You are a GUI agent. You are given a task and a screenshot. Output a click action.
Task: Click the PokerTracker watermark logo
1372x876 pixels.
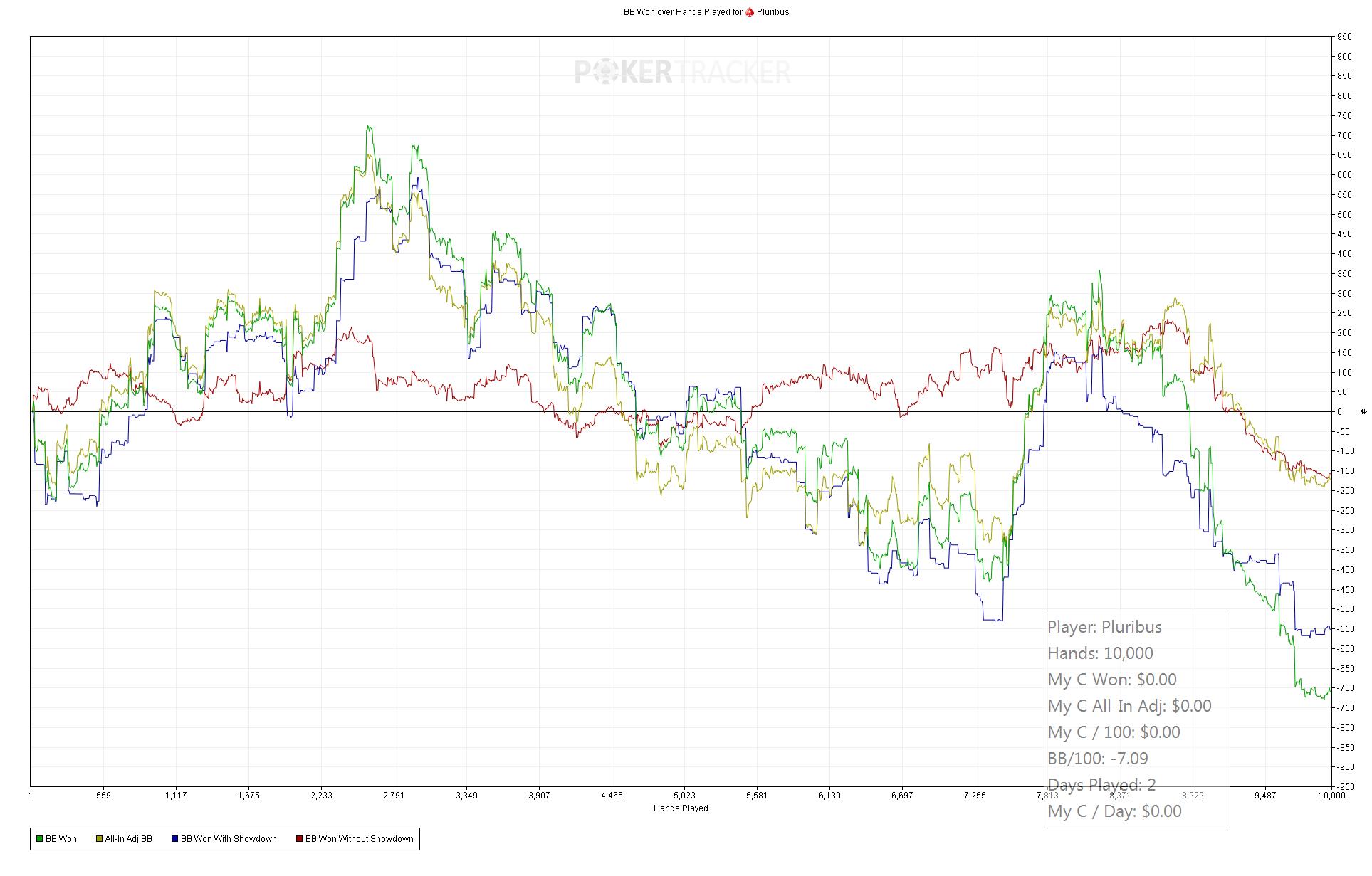click(x=682, y=72)
